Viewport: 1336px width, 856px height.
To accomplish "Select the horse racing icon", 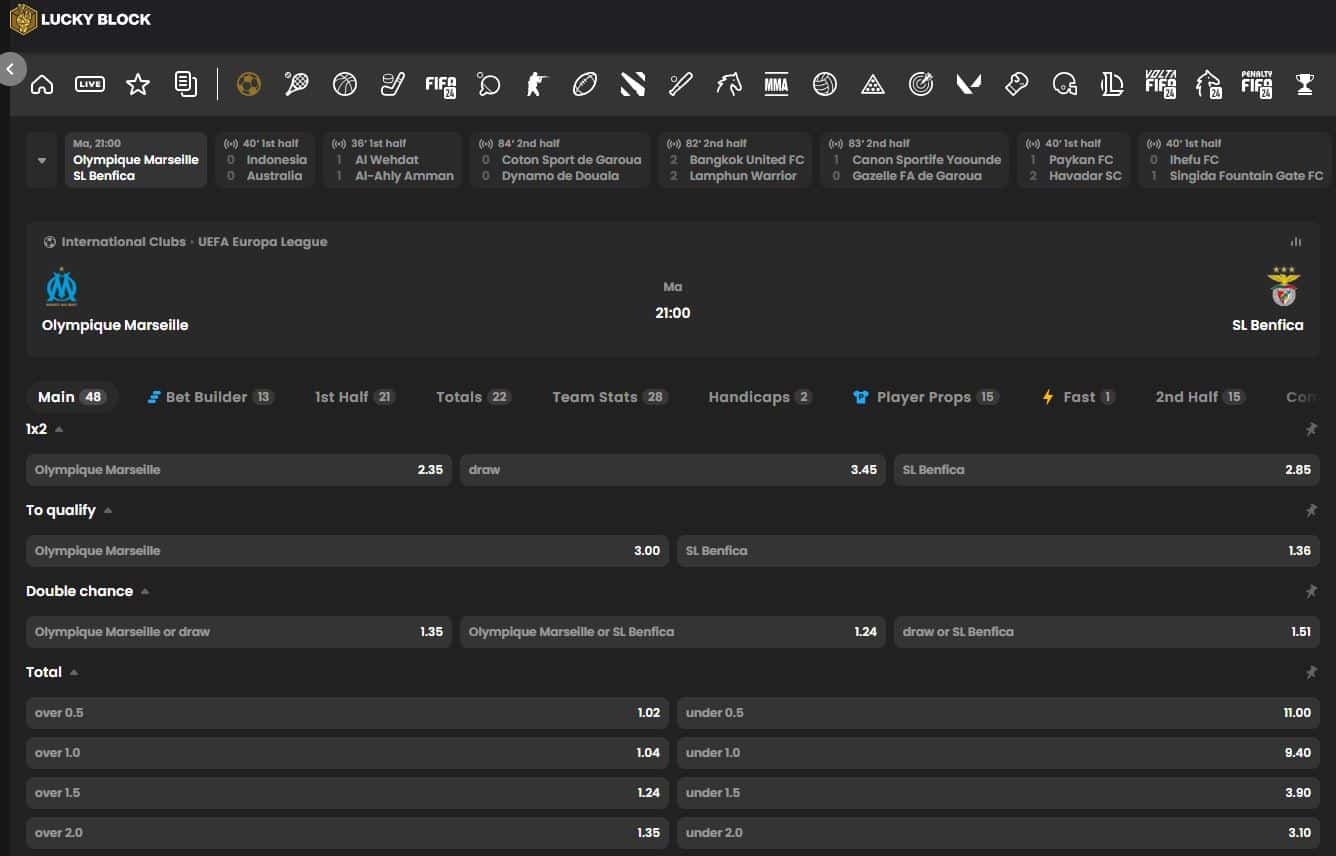I will point(729,84).
